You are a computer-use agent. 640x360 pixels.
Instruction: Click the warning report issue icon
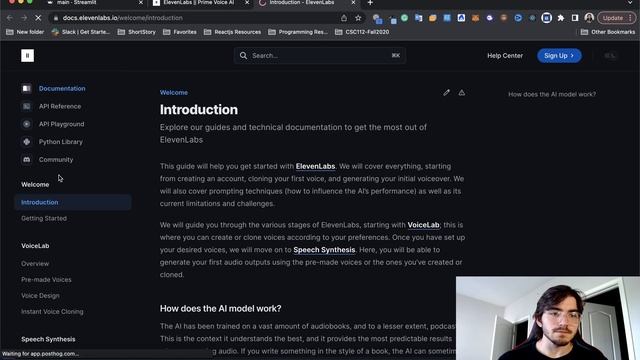point(462,93)
